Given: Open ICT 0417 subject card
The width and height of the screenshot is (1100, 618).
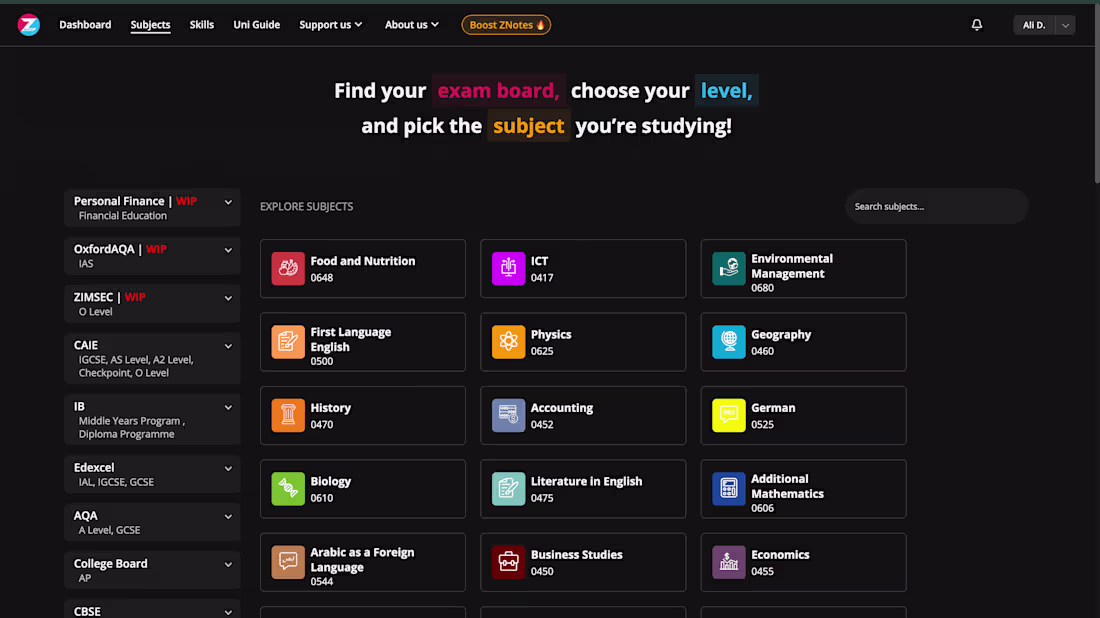Looking at the screenshot, I should (583, 269).
